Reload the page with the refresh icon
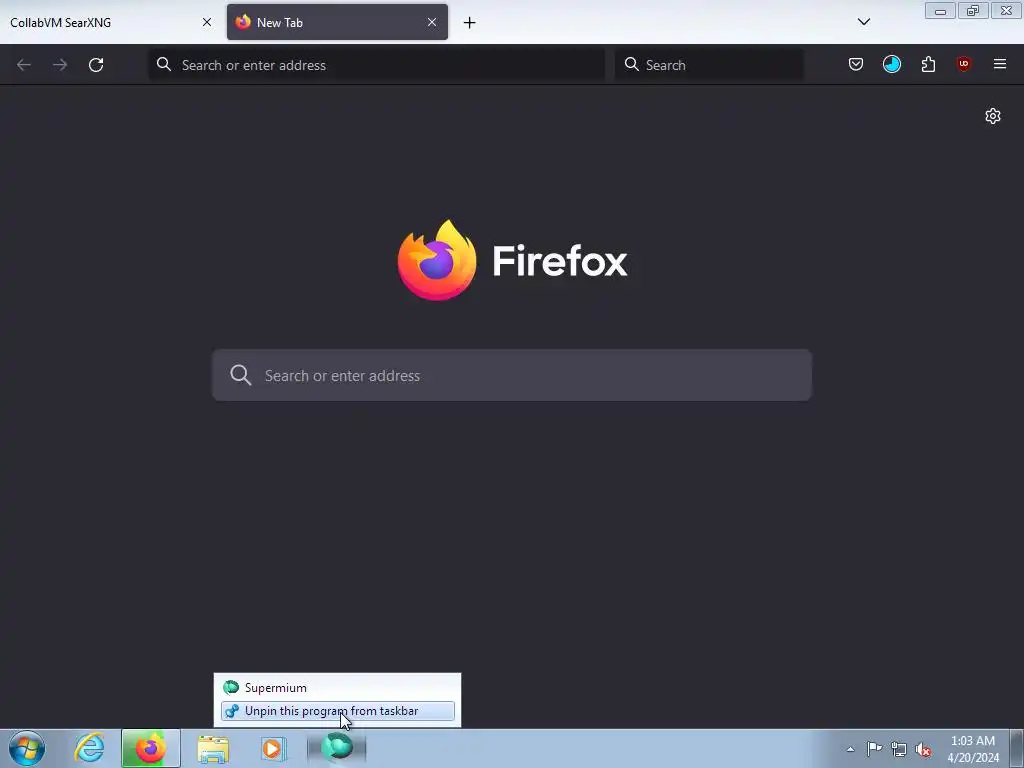Image resolution: width=1024 pixels, height=768 pixels. (96, 65)
